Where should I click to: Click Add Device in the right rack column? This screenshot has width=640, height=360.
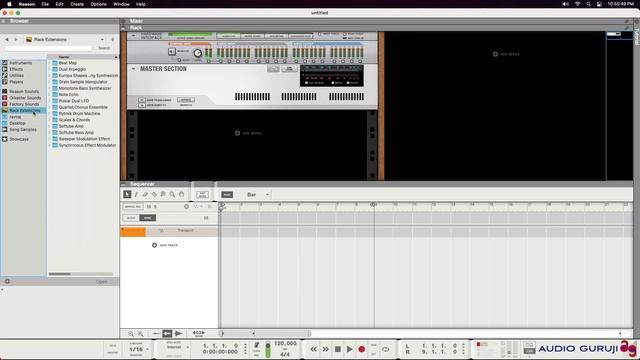point(506,54)
